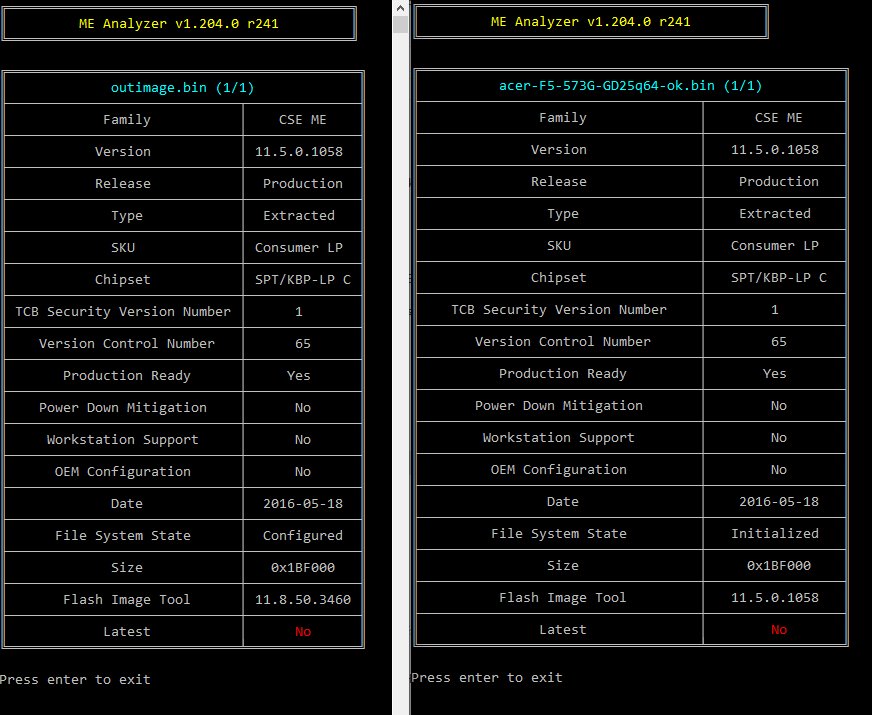Click the left window's 'SPT/KBP-LP C' Chipset value

[x=303, y=280]
